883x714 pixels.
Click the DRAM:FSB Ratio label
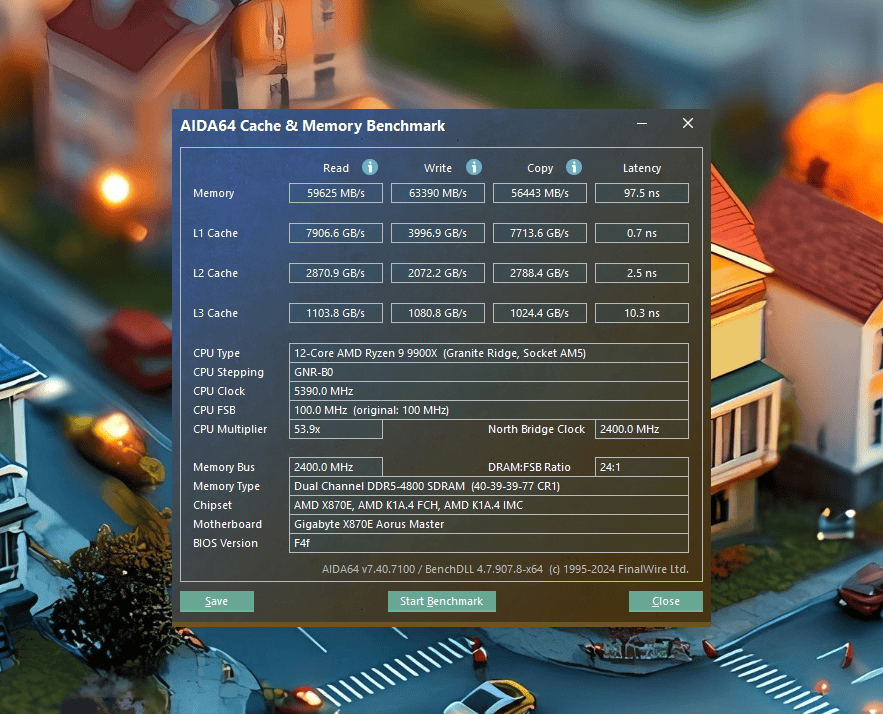click(529, 467)
